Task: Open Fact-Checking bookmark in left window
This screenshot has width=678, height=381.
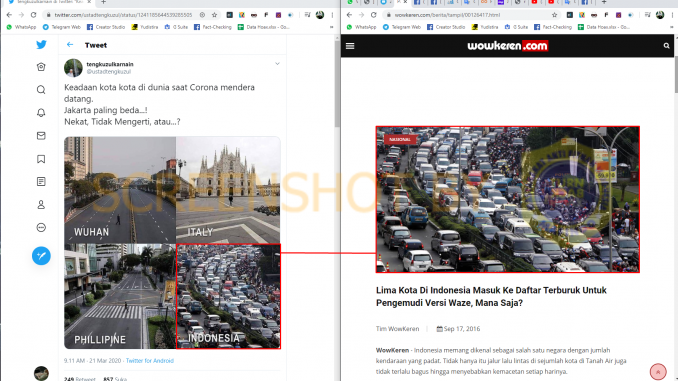Action: click(x=213, y=27)
